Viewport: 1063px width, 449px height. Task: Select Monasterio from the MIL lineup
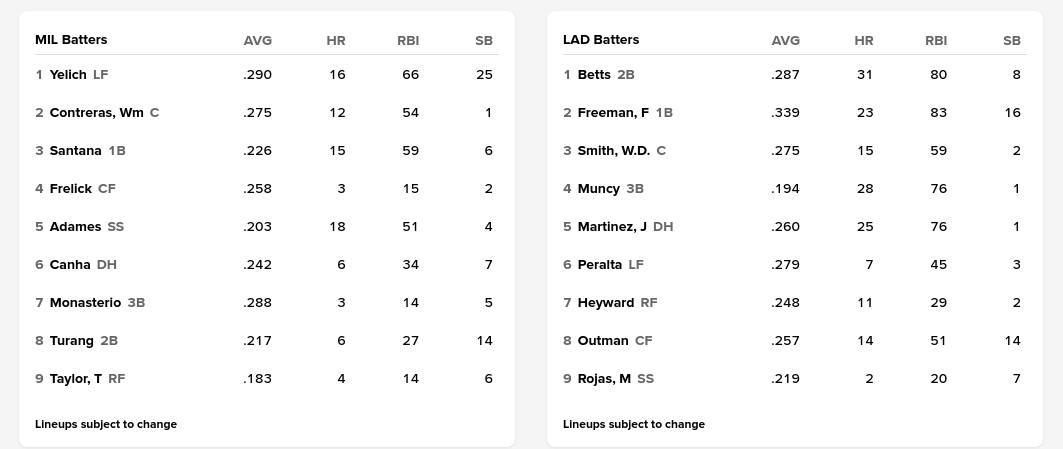tap(85, 303)
